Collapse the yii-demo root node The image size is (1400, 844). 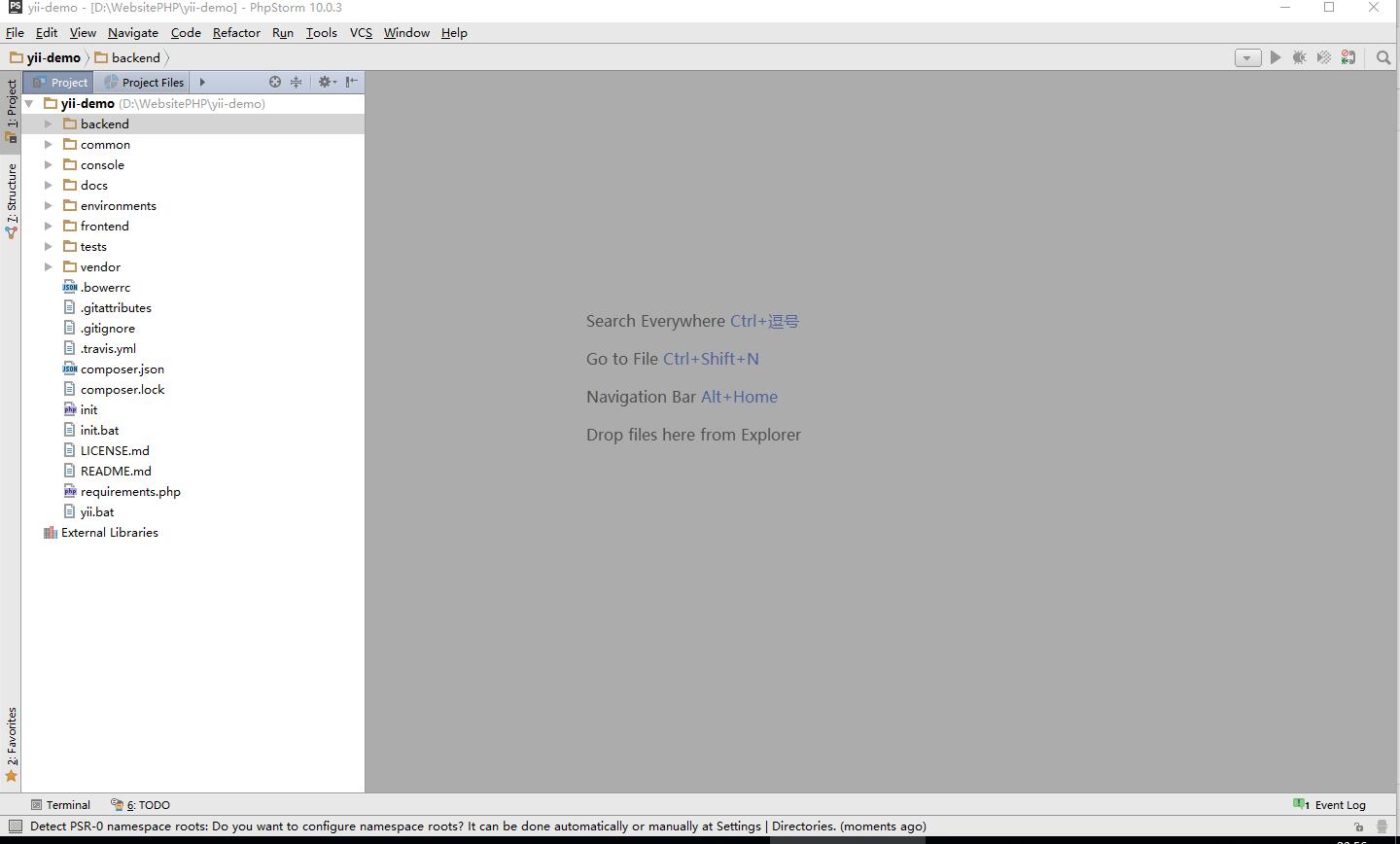(29, 103)
